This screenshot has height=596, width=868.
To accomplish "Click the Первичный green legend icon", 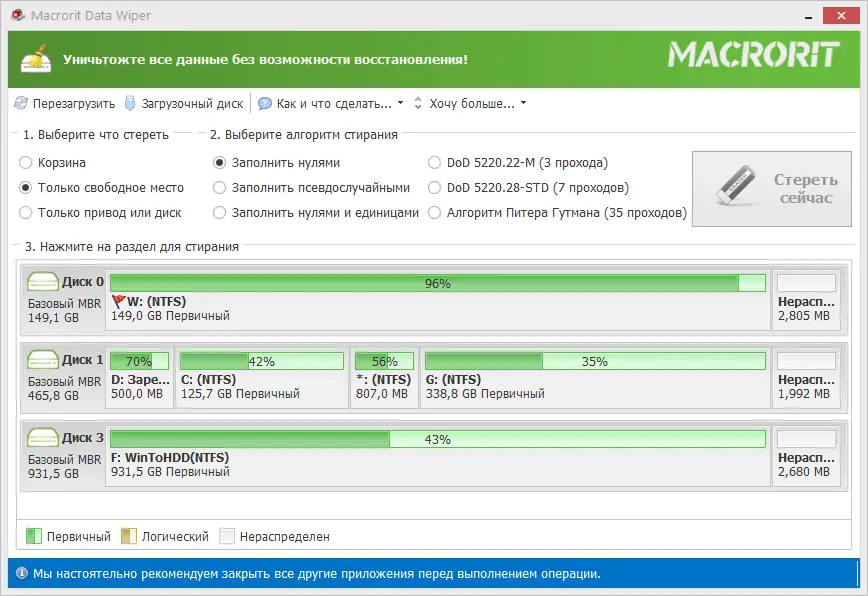I will 34,536.
